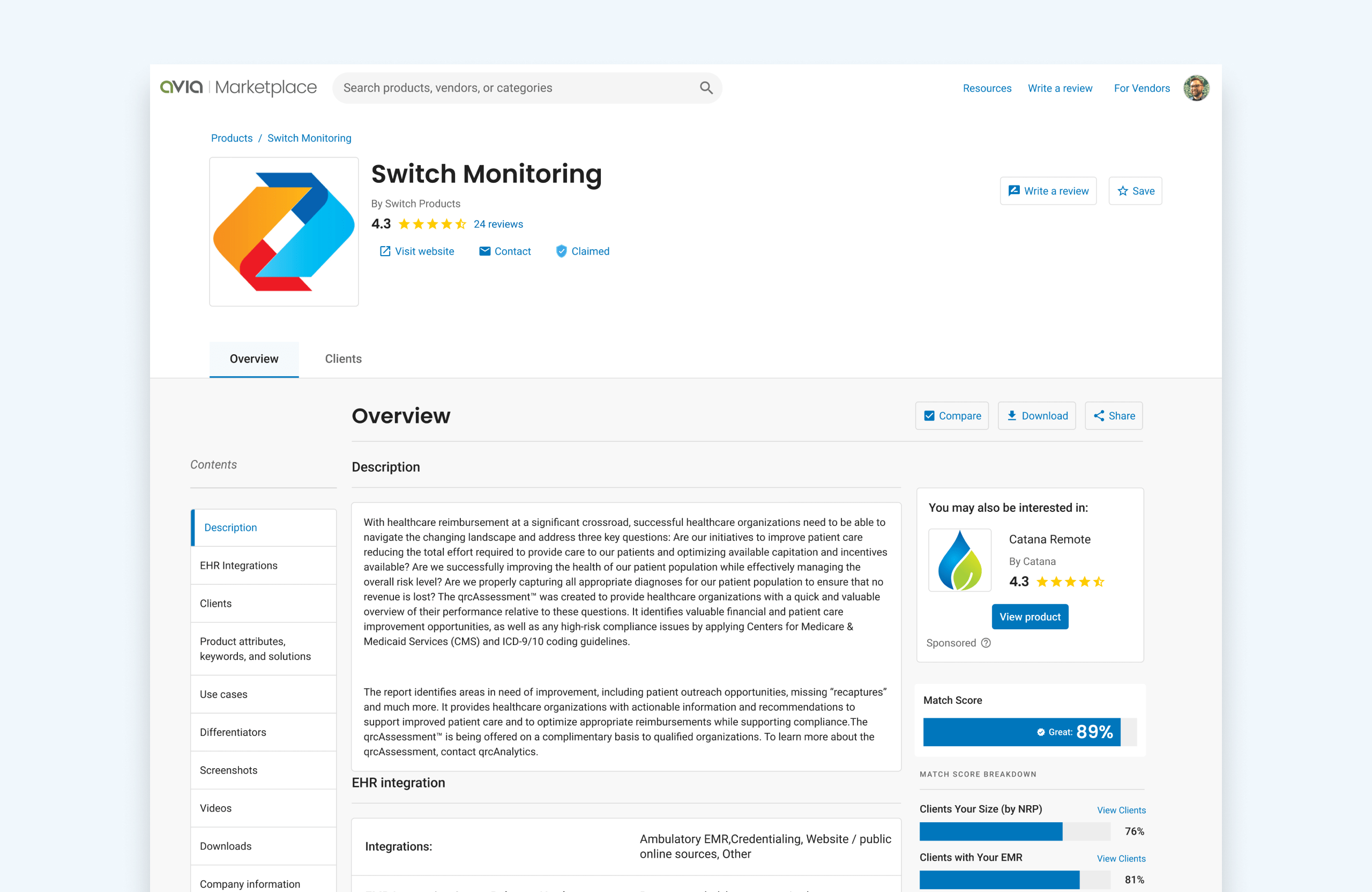Image resolution: width=1372 pixels, height=892 pixels.
Task: Download the product overview
Action: (1036, 416)
